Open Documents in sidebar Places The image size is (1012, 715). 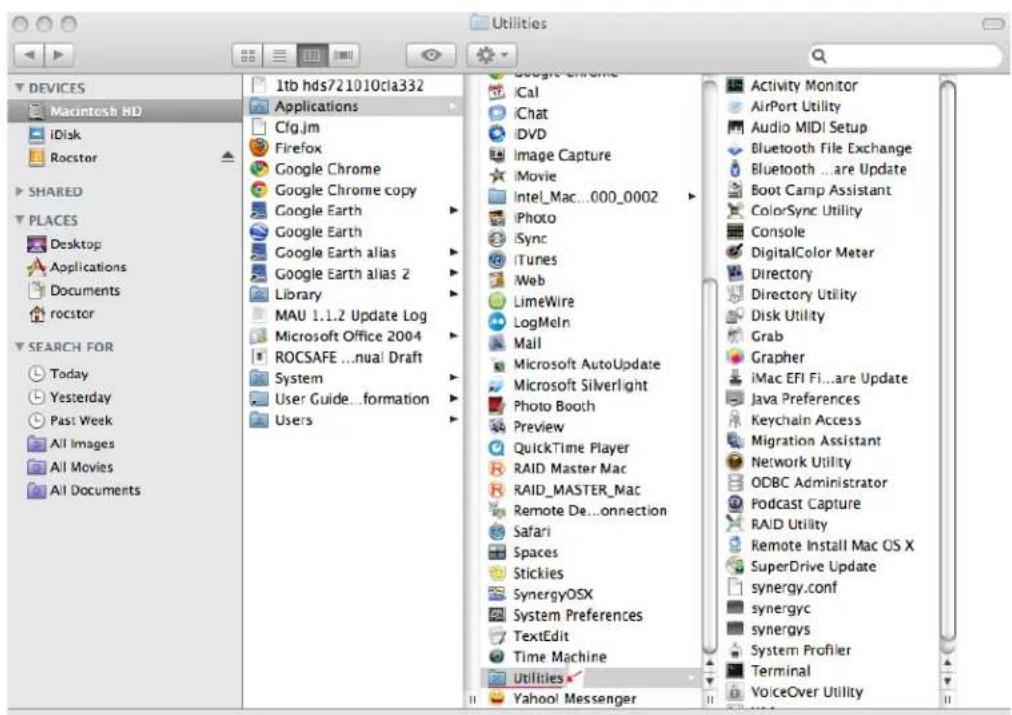pyautogui.click(x=85, y=290)
